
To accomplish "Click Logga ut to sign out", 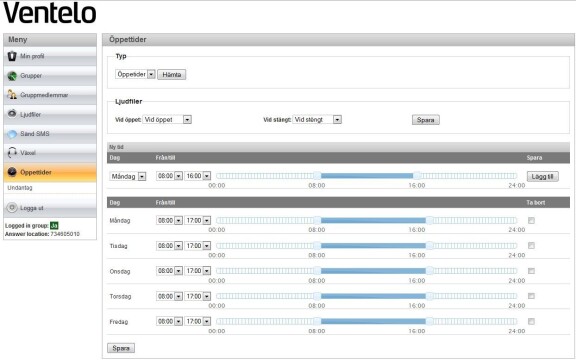I will (x=50, y=208).
